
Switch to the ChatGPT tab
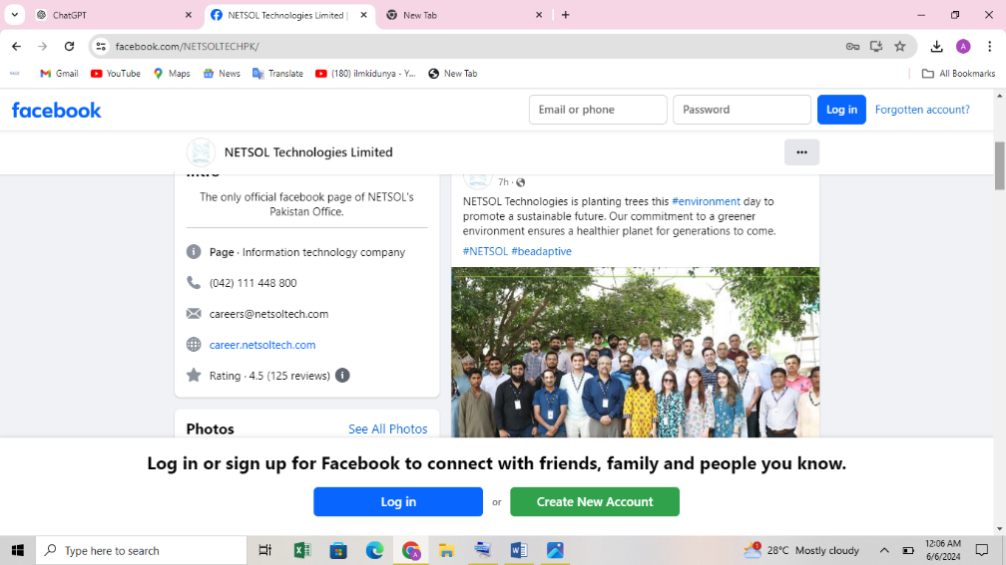click(112, 15)
